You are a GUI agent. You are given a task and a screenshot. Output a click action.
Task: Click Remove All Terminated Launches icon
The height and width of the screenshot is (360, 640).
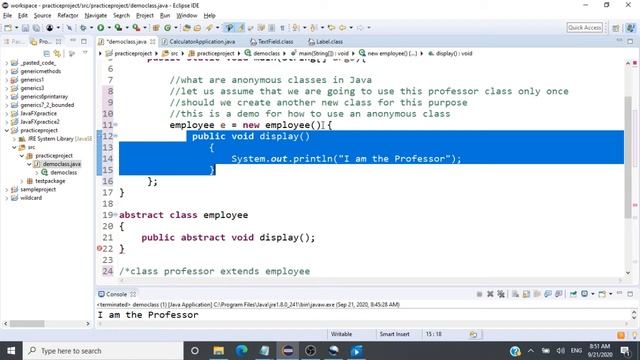501,294
